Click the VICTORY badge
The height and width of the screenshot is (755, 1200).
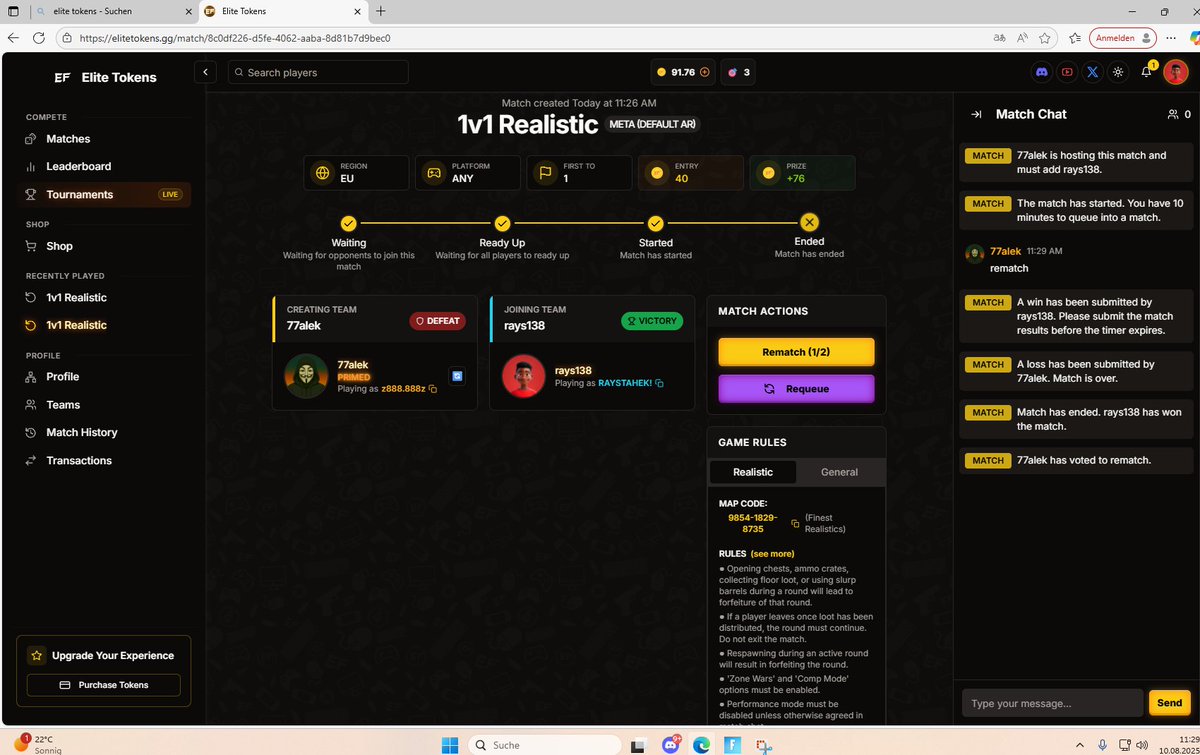652,321
